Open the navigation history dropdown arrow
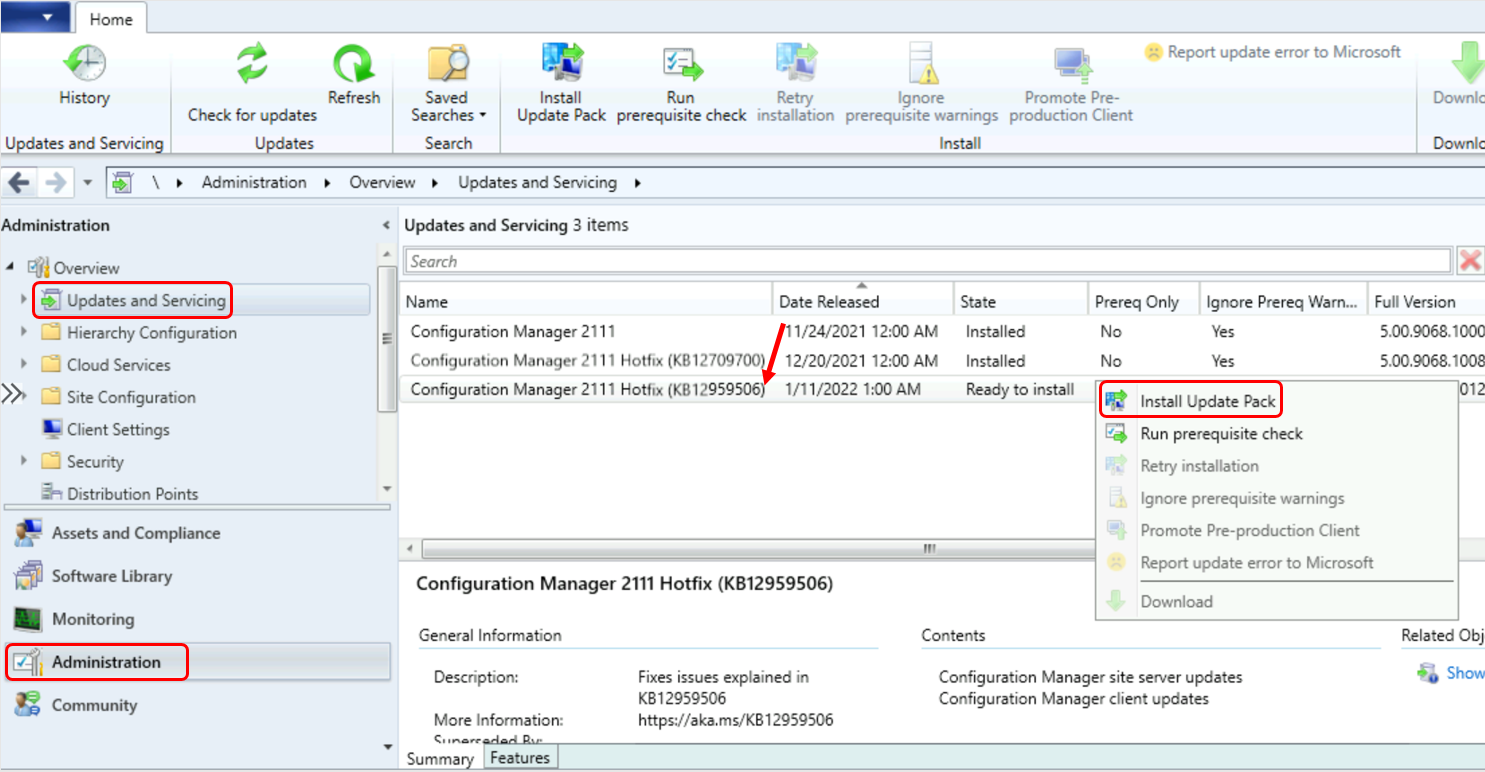This screenshot has height=772, width=1485. (x=87, y=183)
